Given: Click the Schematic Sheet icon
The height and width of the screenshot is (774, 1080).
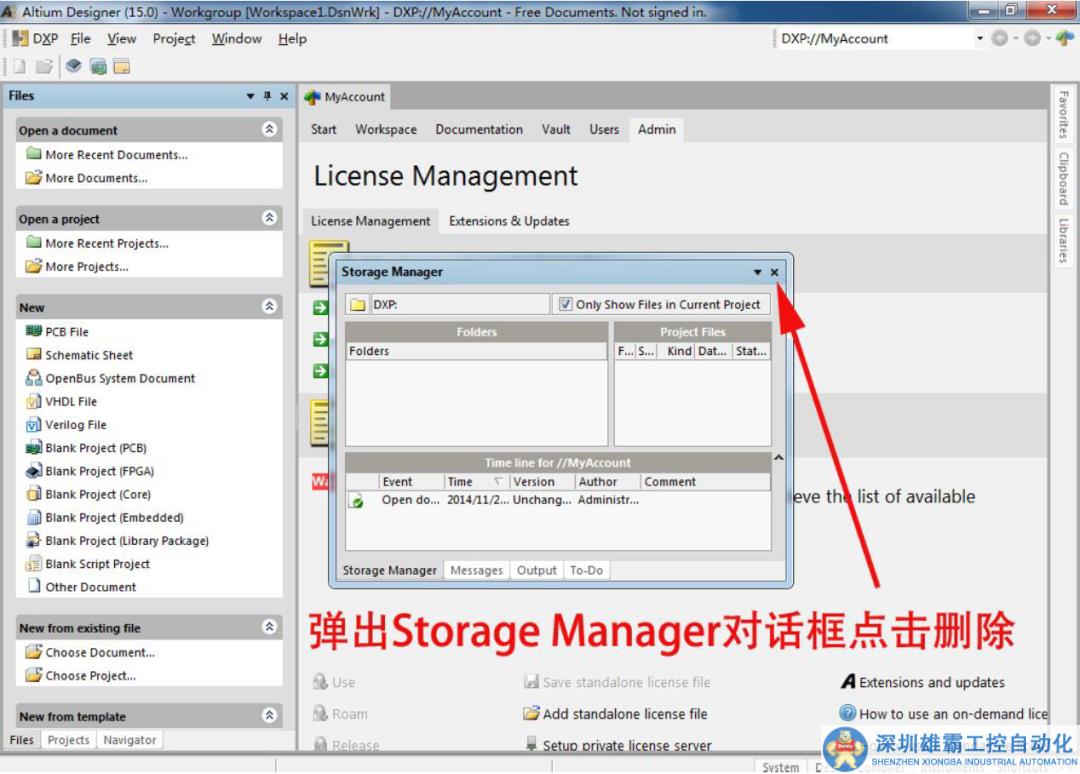Looking at the screenshot, I should [x=33, y=355].
